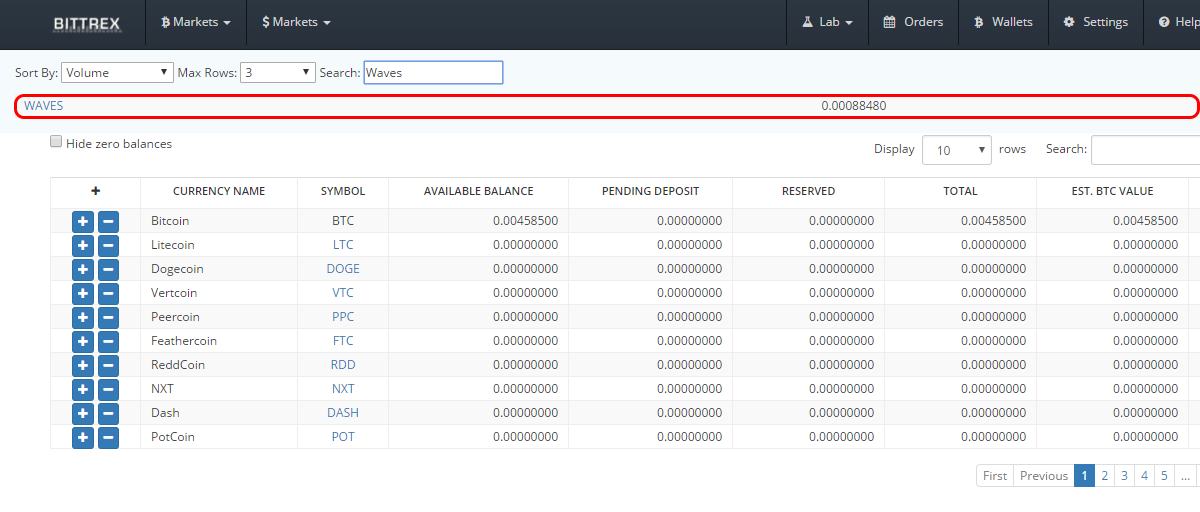Open the Sort By Volume dropdown
The image size is (1200, 512).
point(118,72)
